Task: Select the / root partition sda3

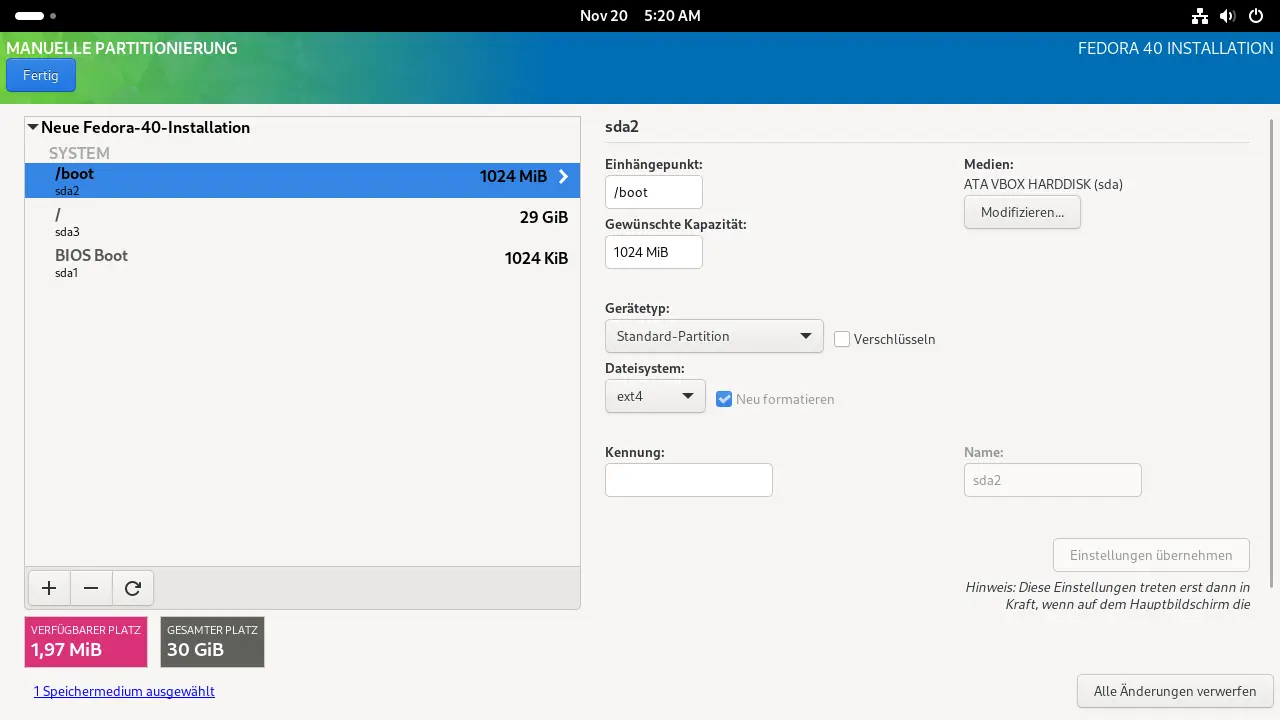Action: tap(301, 222)
